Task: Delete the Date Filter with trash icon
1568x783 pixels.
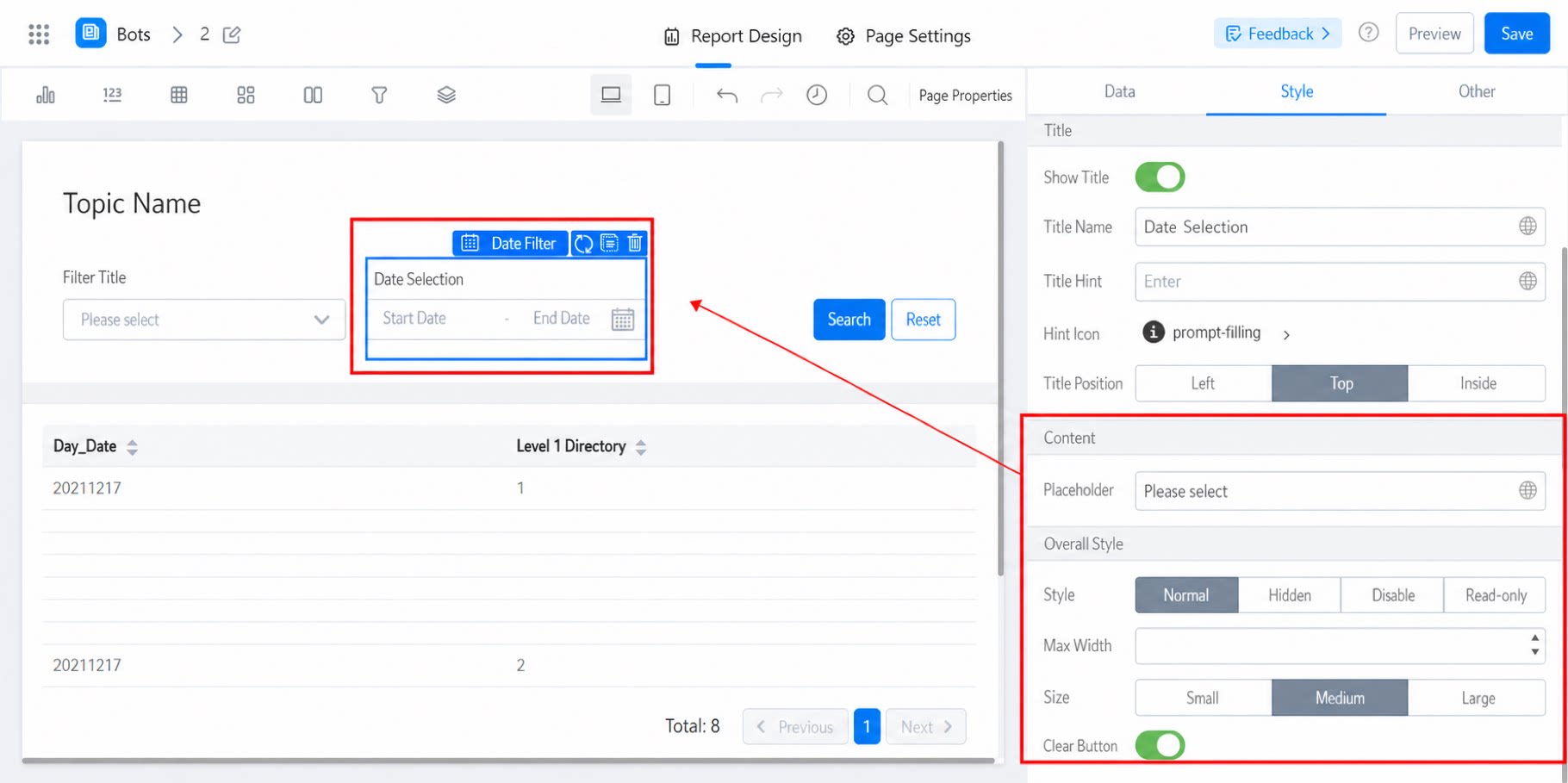Action: [x=635, y=244]
